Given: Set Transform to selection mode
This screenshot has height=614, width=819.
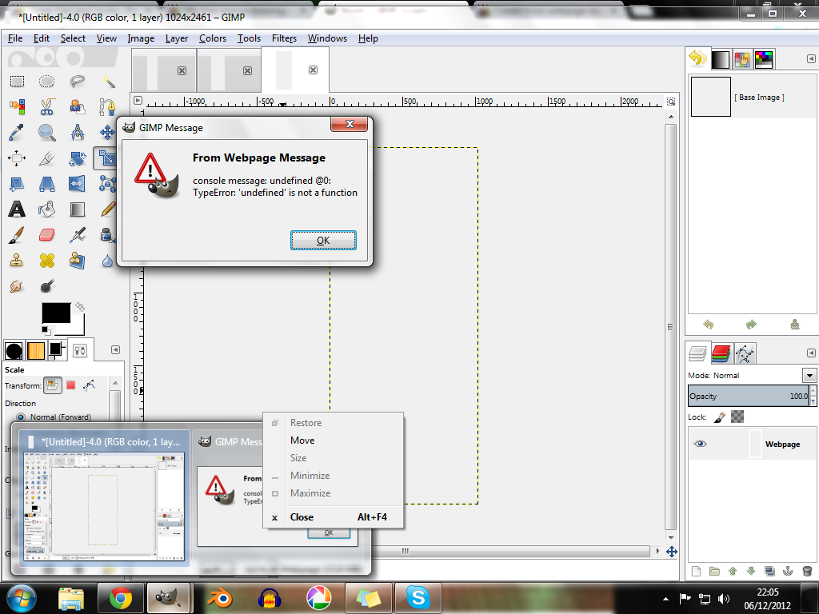Looking at the screenshot, I should click(71, 385).
